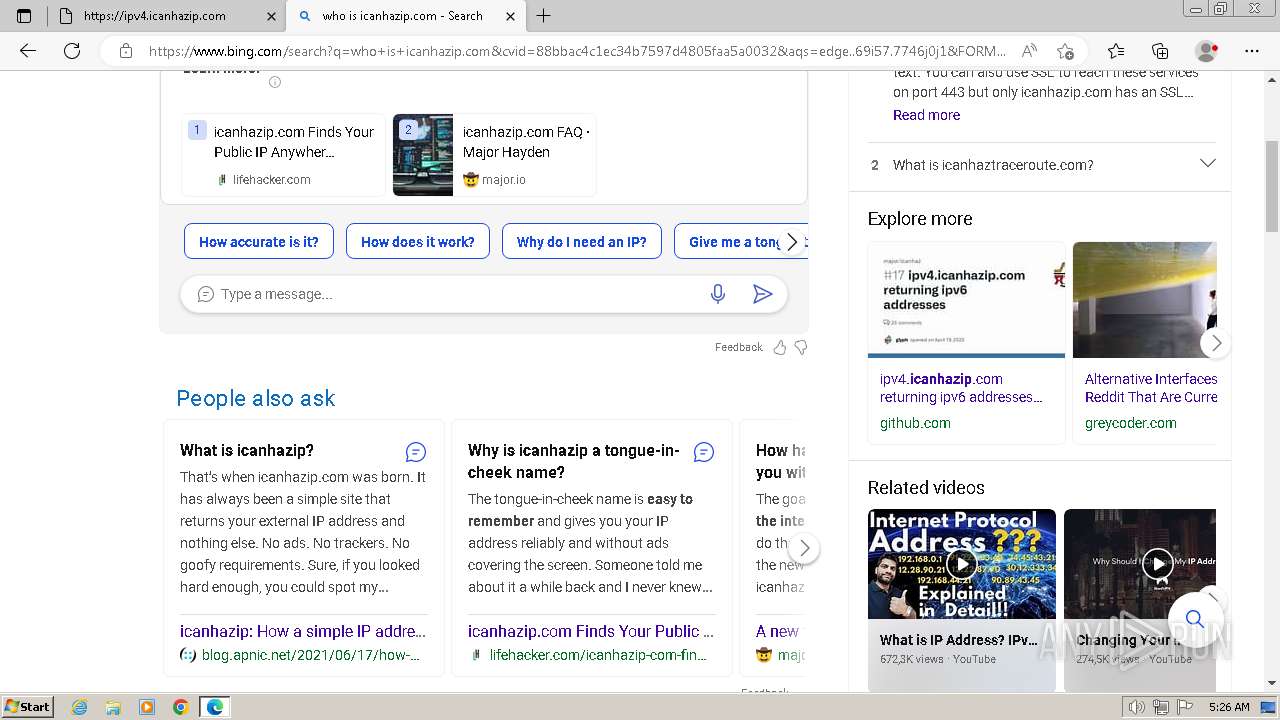
Task: Open browser Collections
Action: [x=1160, y=51]
